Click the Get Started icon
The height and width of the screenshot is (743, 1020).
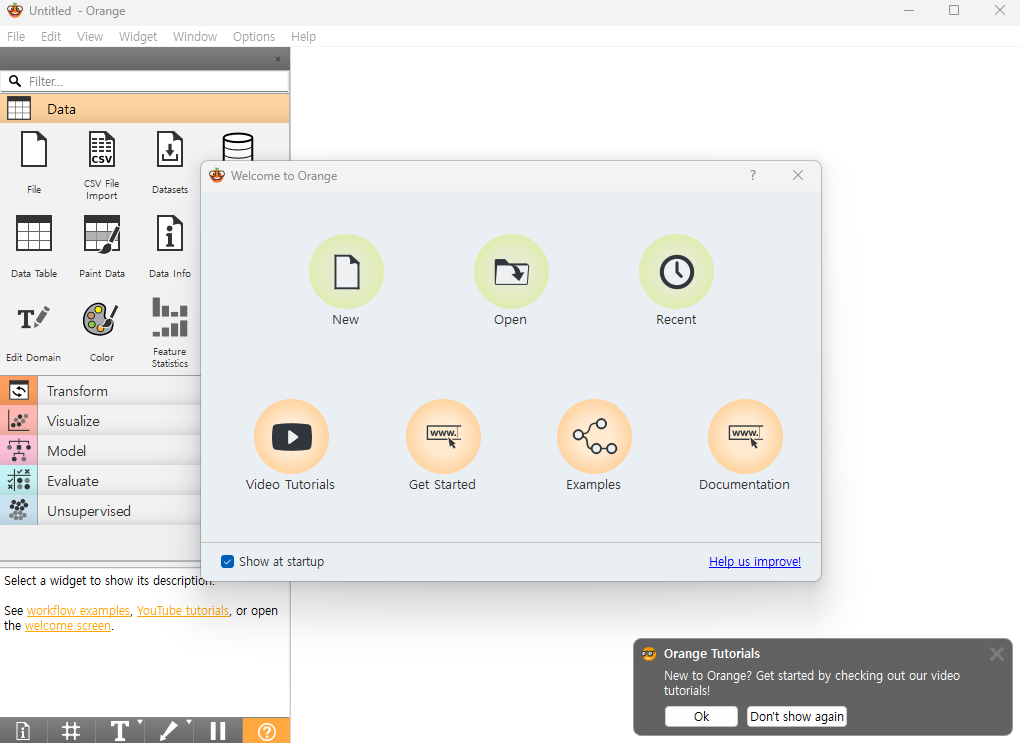[x=443, y=437]
